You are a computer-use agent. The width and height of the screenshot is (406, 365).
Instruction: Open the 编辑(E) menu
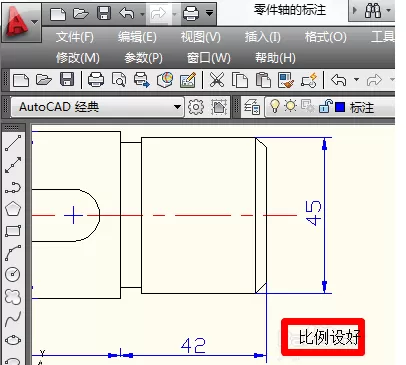coord(137,37)
